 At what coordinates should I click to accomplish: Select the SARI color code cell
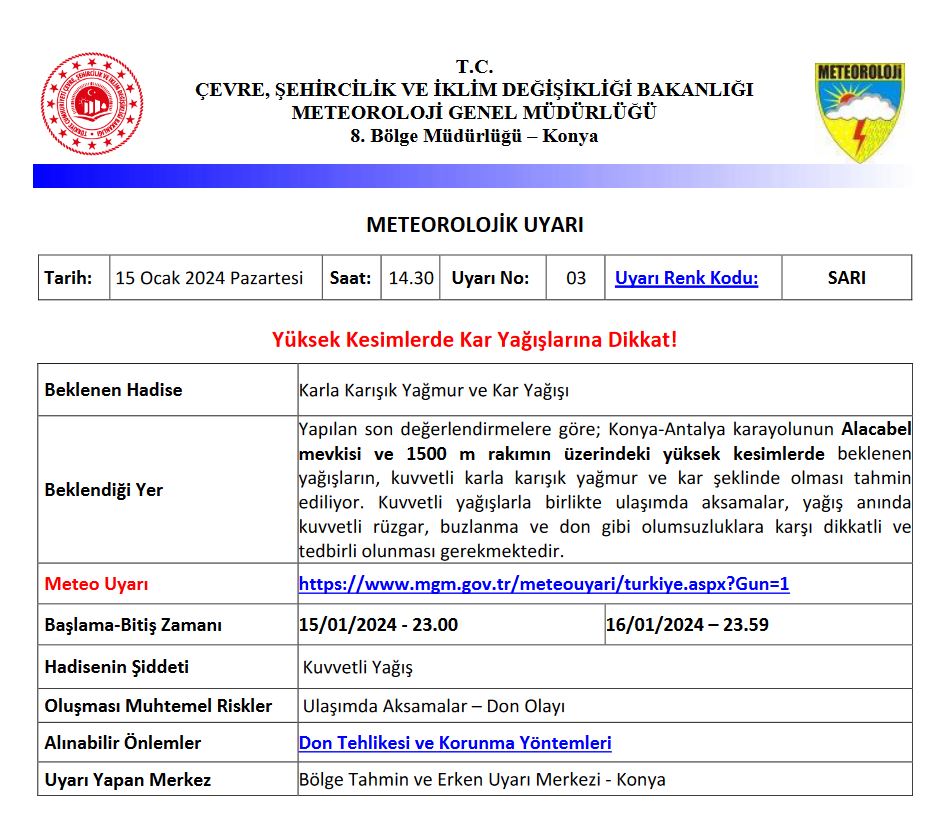(846, 278)
